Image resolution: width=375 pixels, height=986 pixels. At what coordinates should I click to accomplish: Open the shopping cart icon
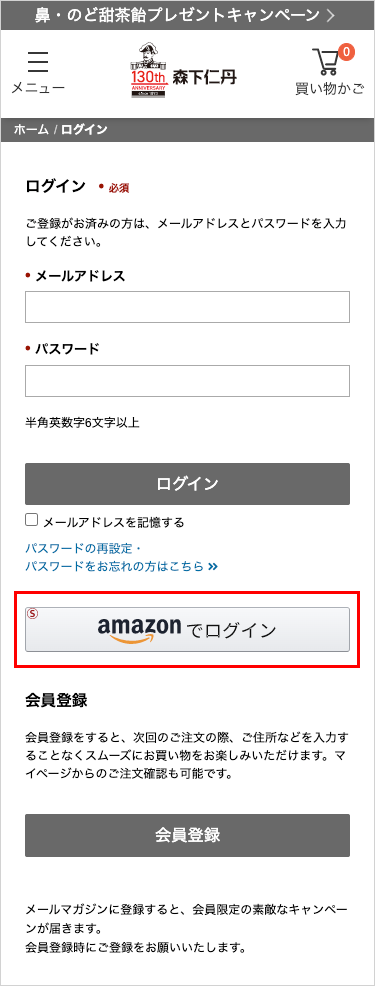click(x=326, y=62)
